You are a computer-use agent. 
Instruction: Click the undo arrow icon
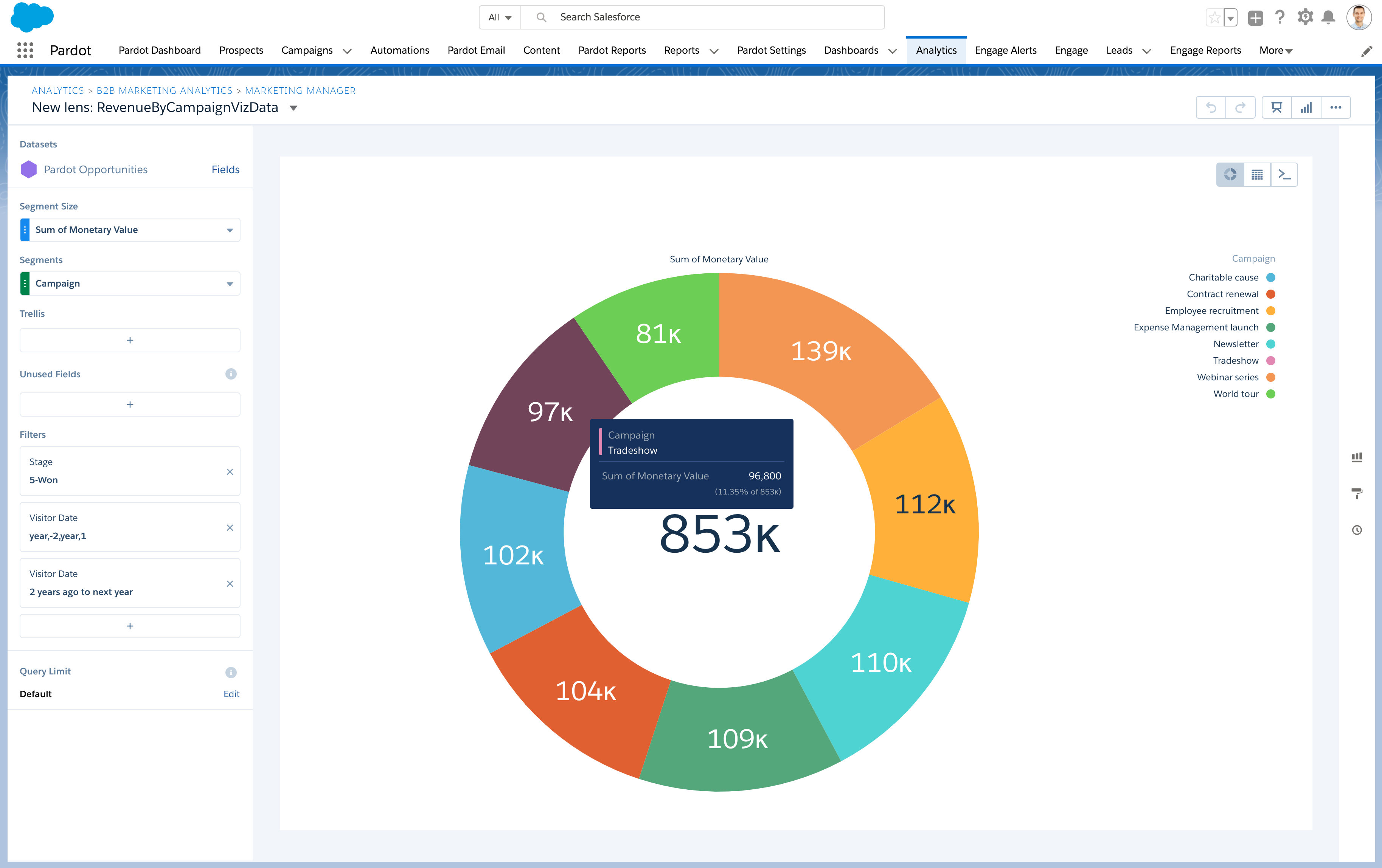[x=1210, y=107]
